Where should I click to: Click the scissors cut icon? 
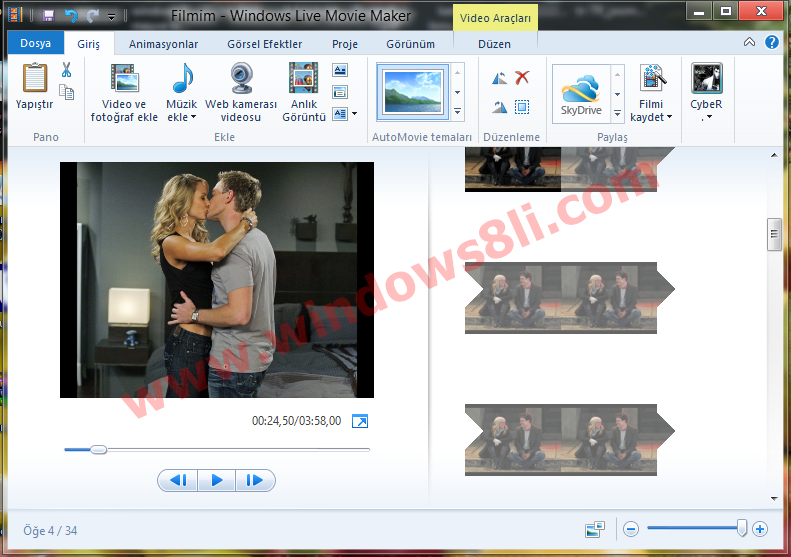66,70
